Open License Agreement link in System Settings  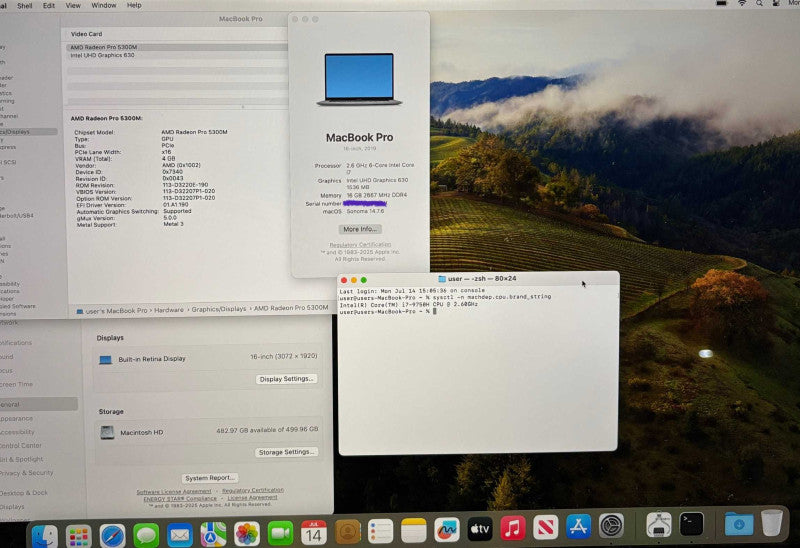pyautogui.click(x=252, y=497)
